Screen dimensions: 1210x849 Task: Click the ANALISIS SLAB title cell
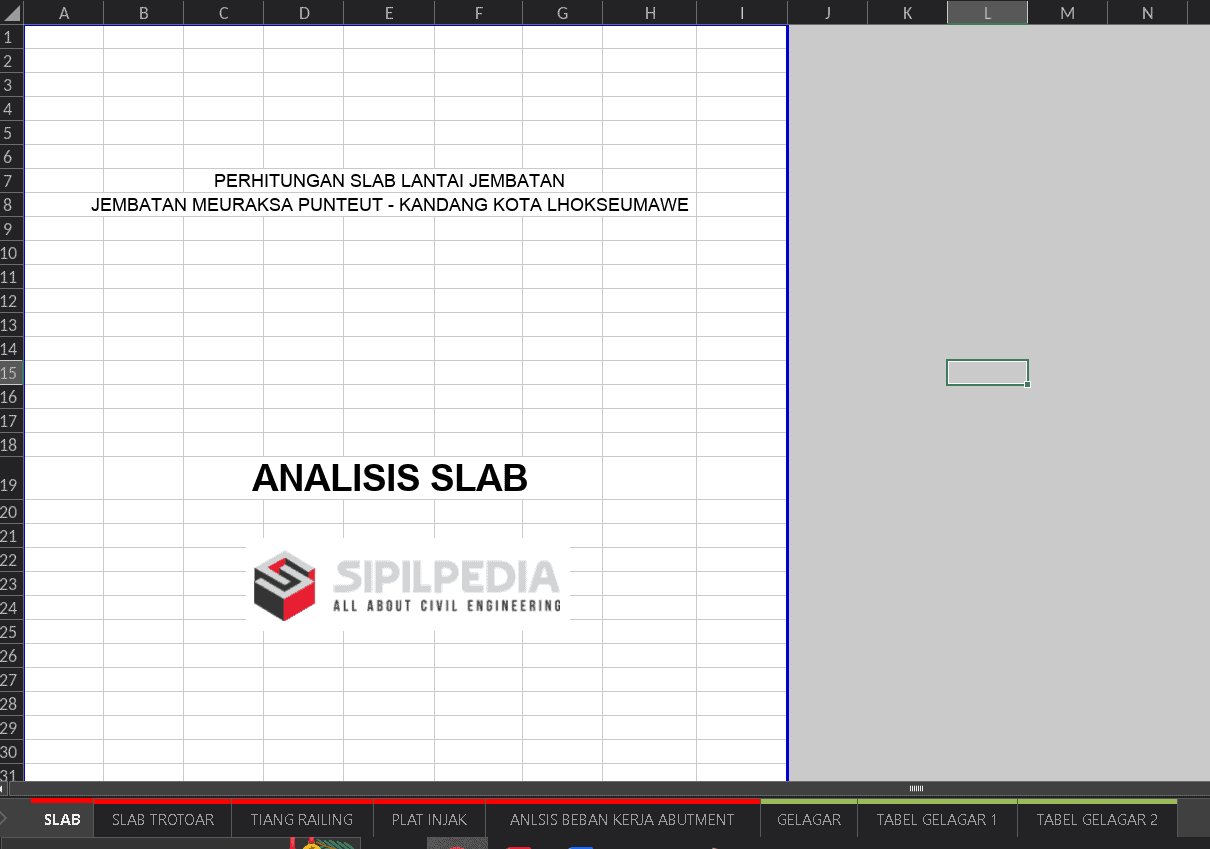point(389,479)
